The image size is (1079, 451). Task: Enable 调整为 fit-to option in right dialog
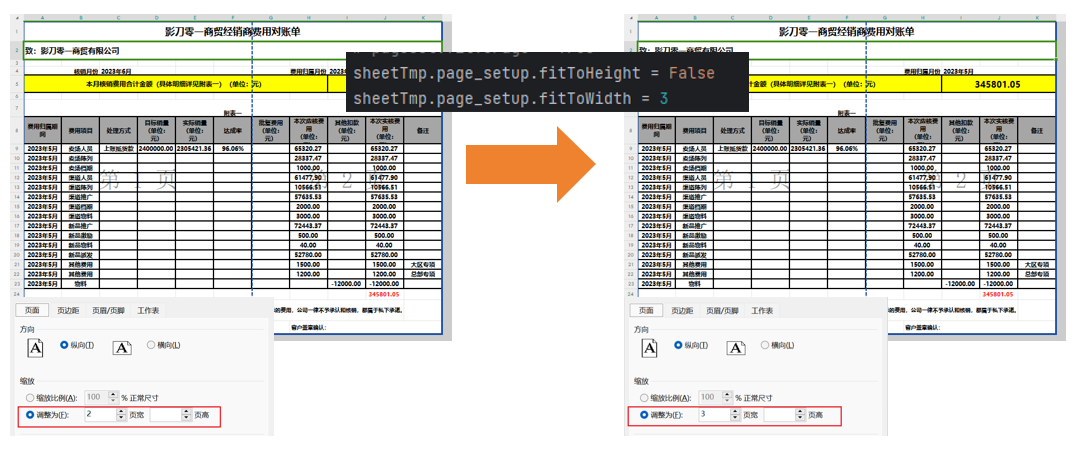[x=645, y=414]
